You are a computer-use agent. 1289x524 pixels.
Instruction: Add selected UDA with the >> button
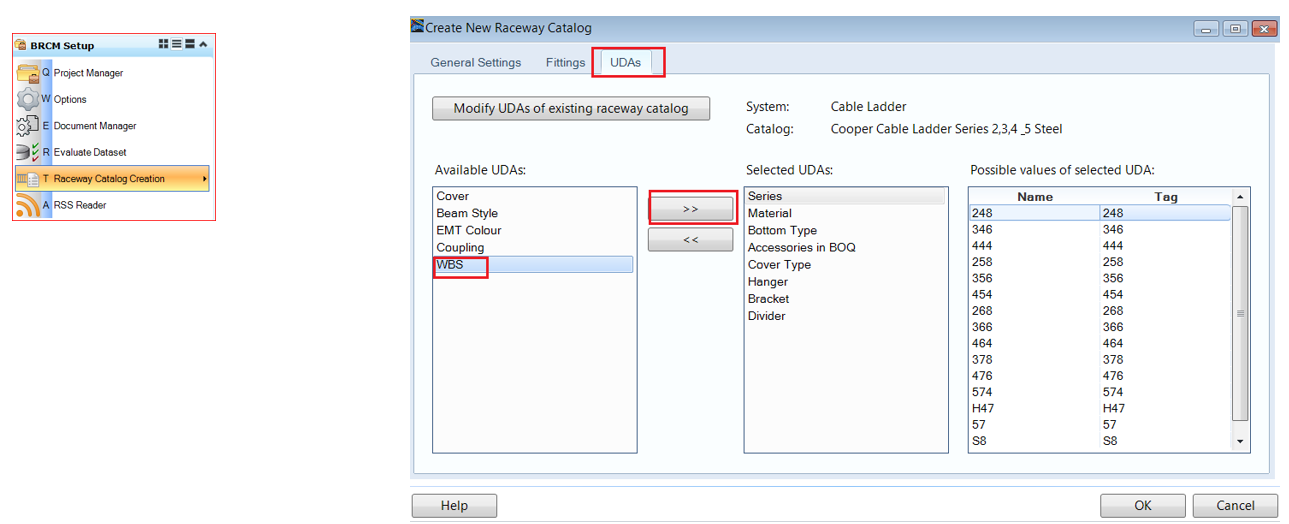point(691,209)
